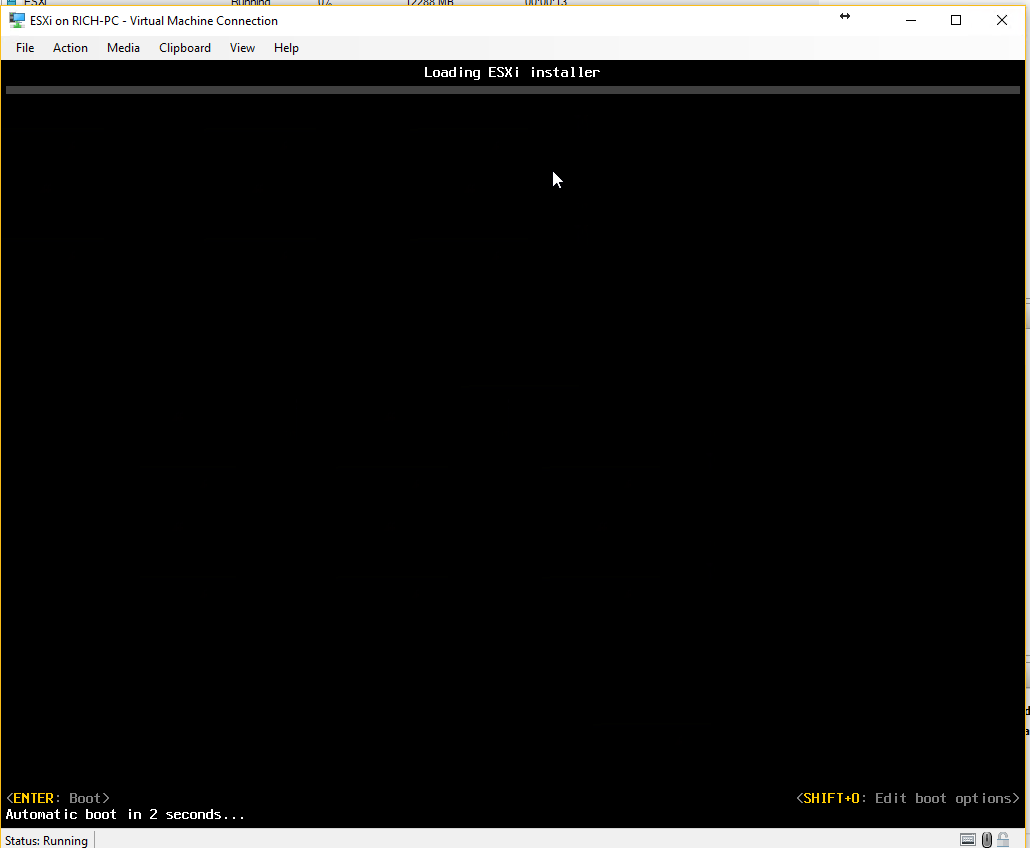Image resolution: width=1030 pixels, height=848 pixels.
Task: Click the double-arrow icon in title bar
Action: [845, 16]
